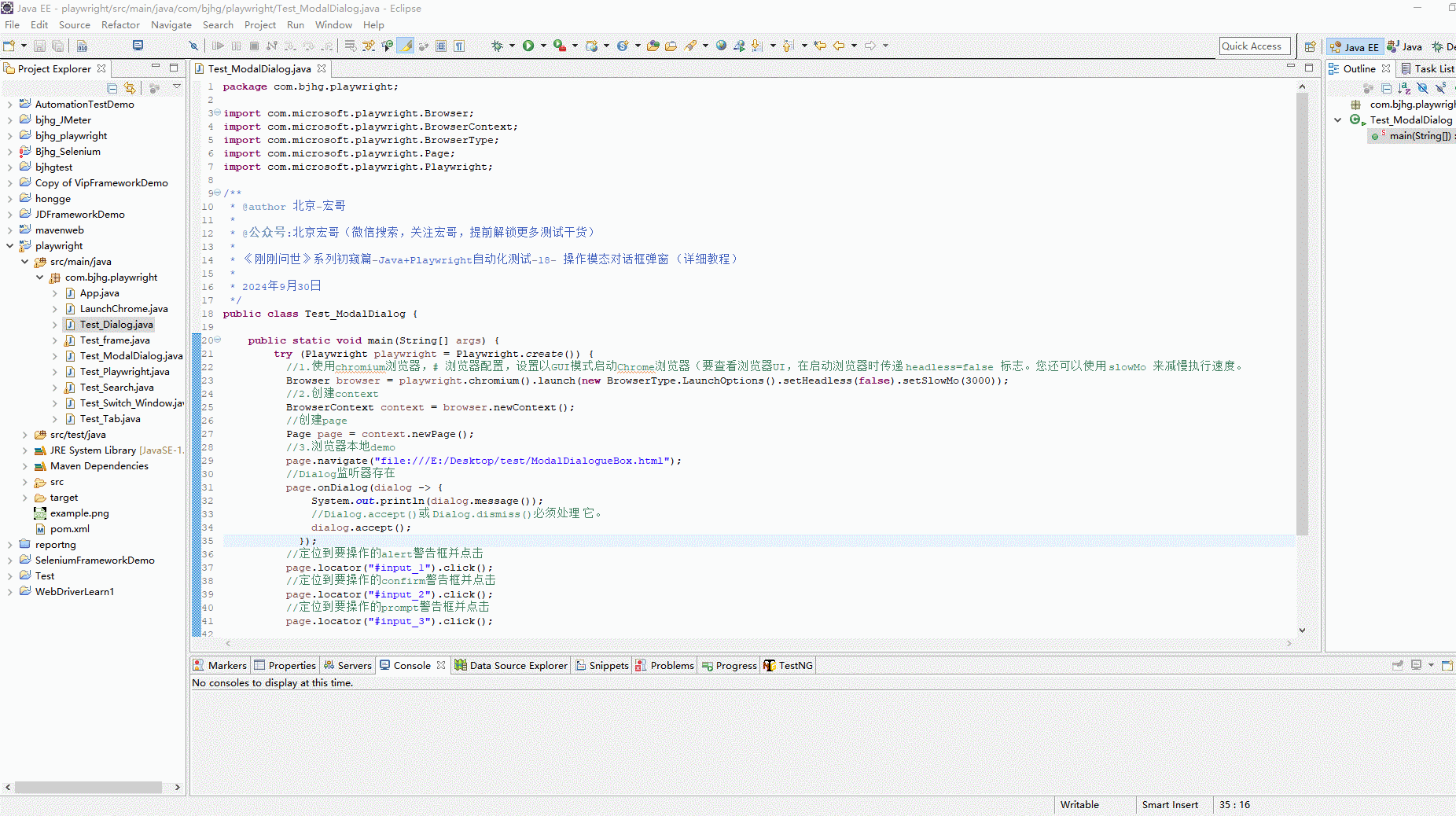
Task: Toggle Show Whitespace Characters pilcrow icon
Action: pyautogui.click(x=459, y=46)
